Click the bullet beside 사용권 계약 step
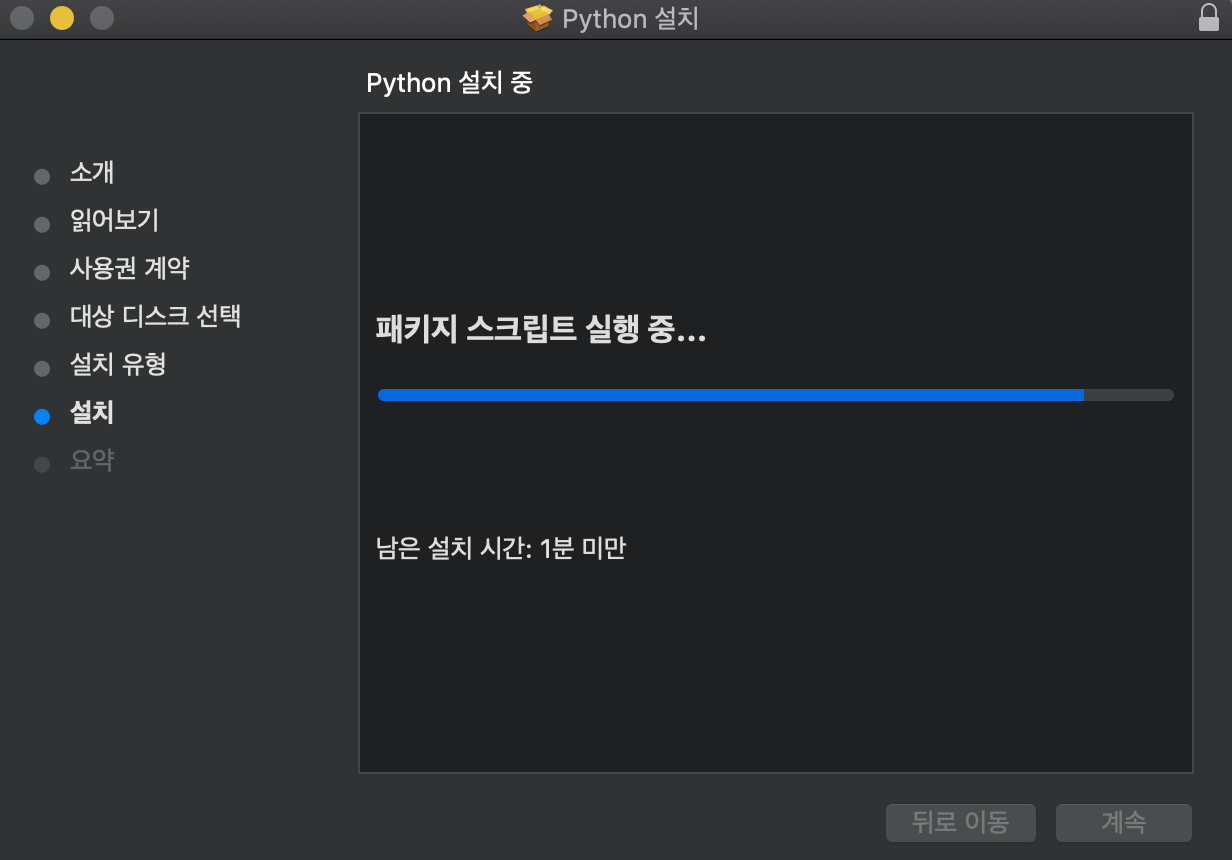The image size is (1232, 860). 42,273
